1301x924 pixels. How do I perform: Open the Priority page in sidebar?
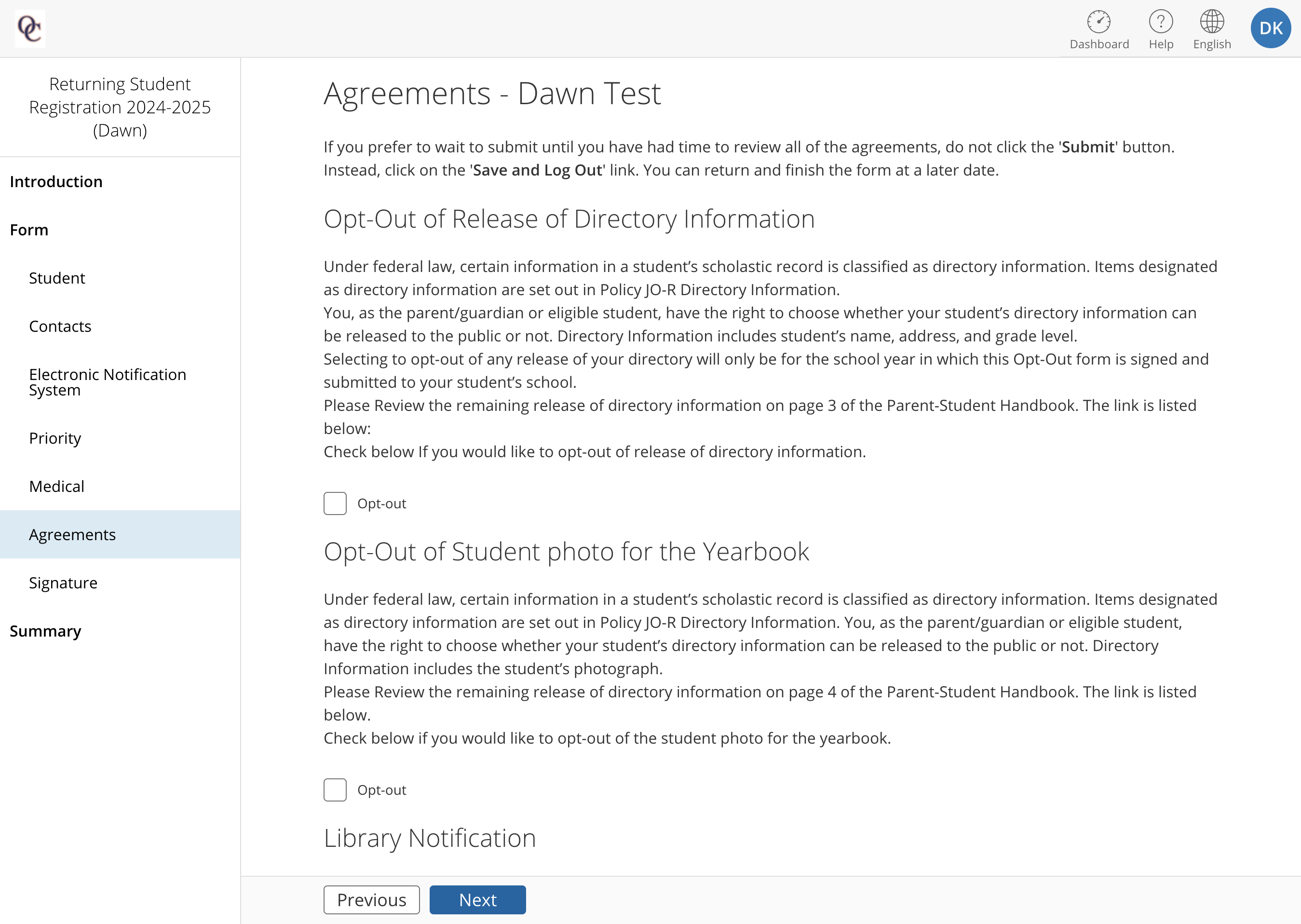click(54, 438)
